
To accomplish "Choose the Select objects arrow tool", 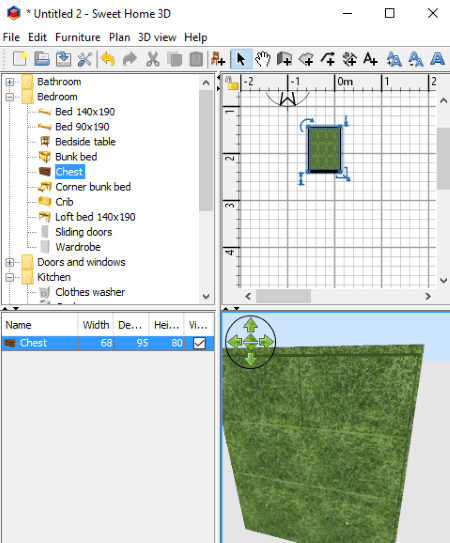I will coord(241,59).
